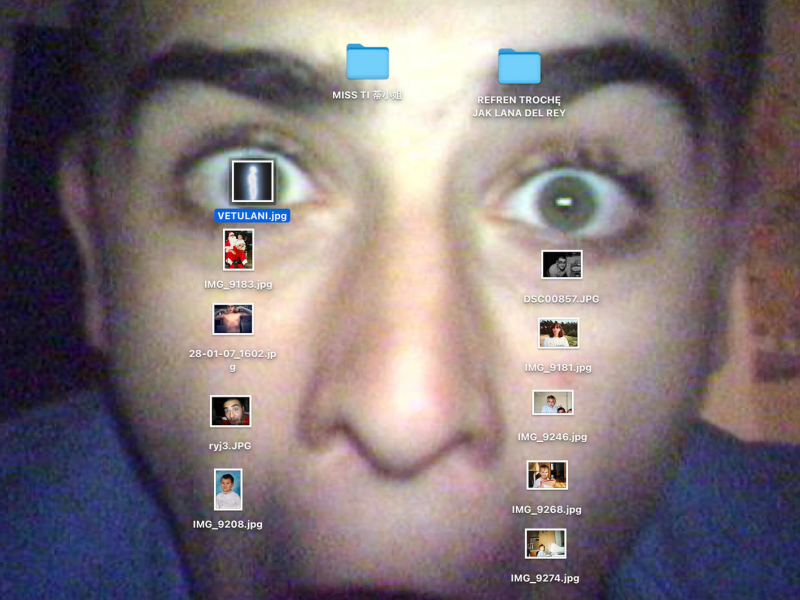Select the IMG_9246.jpg photo thumbnail
Screen dimensions: 800x600
[x=553, y=403]
